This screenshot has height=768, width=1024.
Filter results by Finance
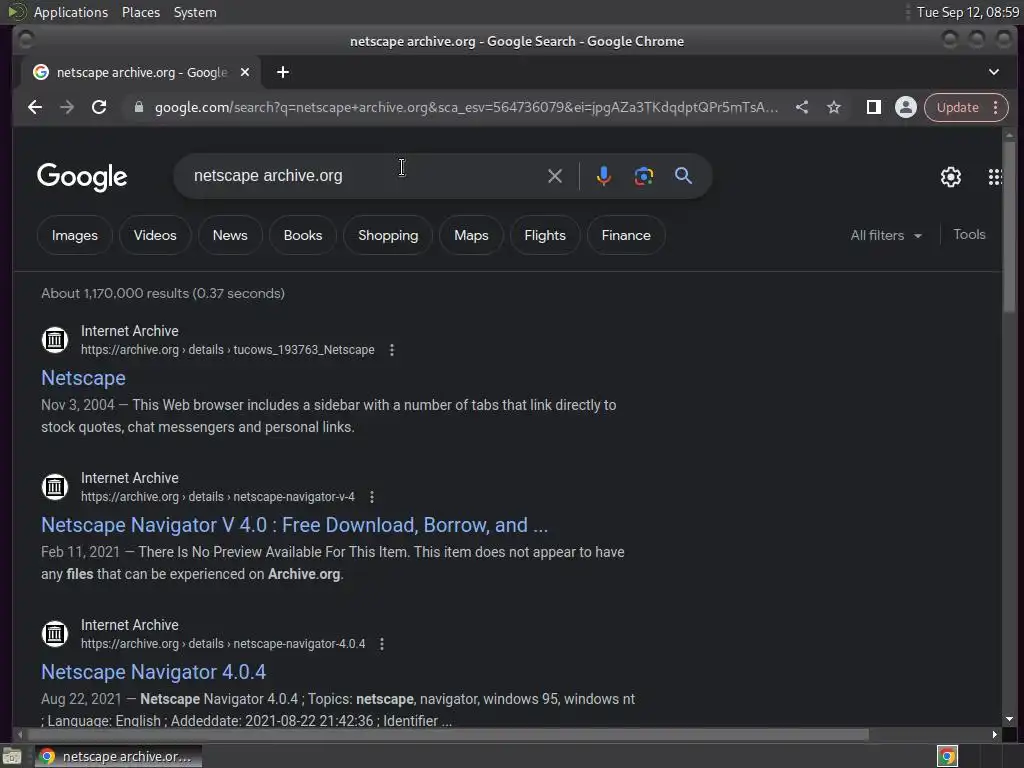point(626,235)
